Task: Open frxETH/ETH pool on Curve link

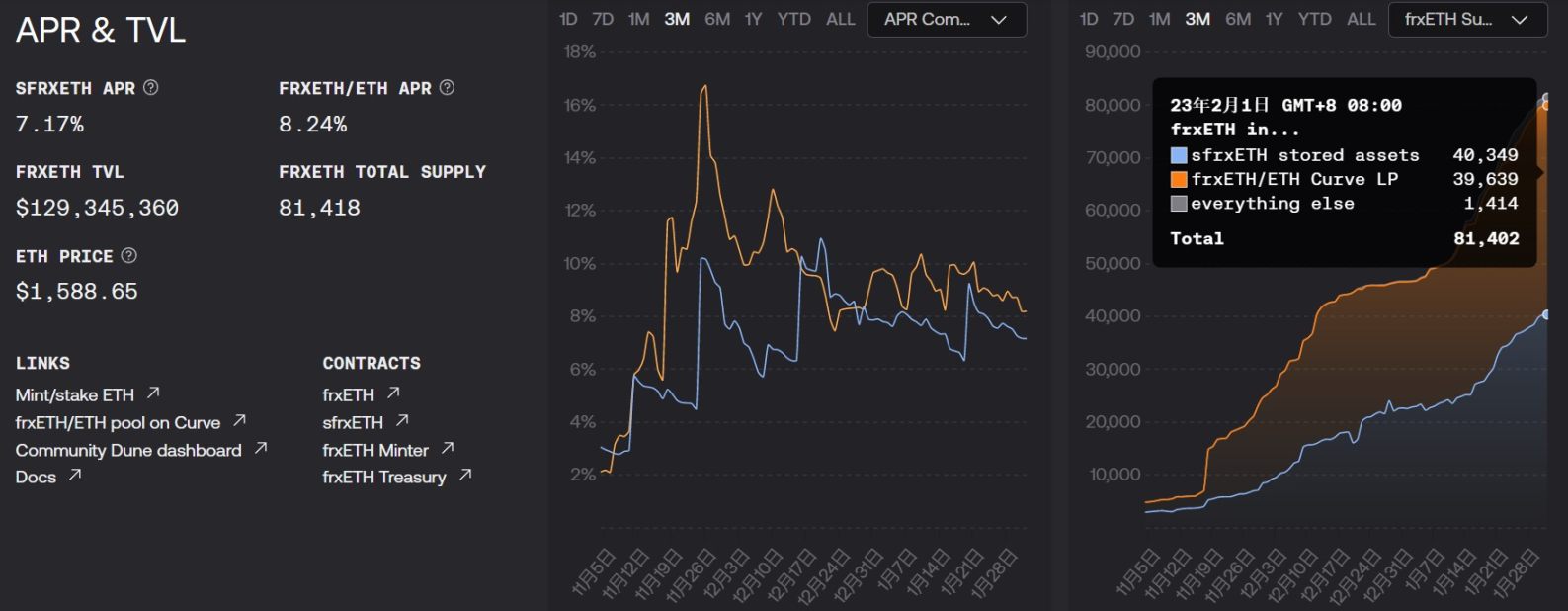Action: [x=118, y=422]
